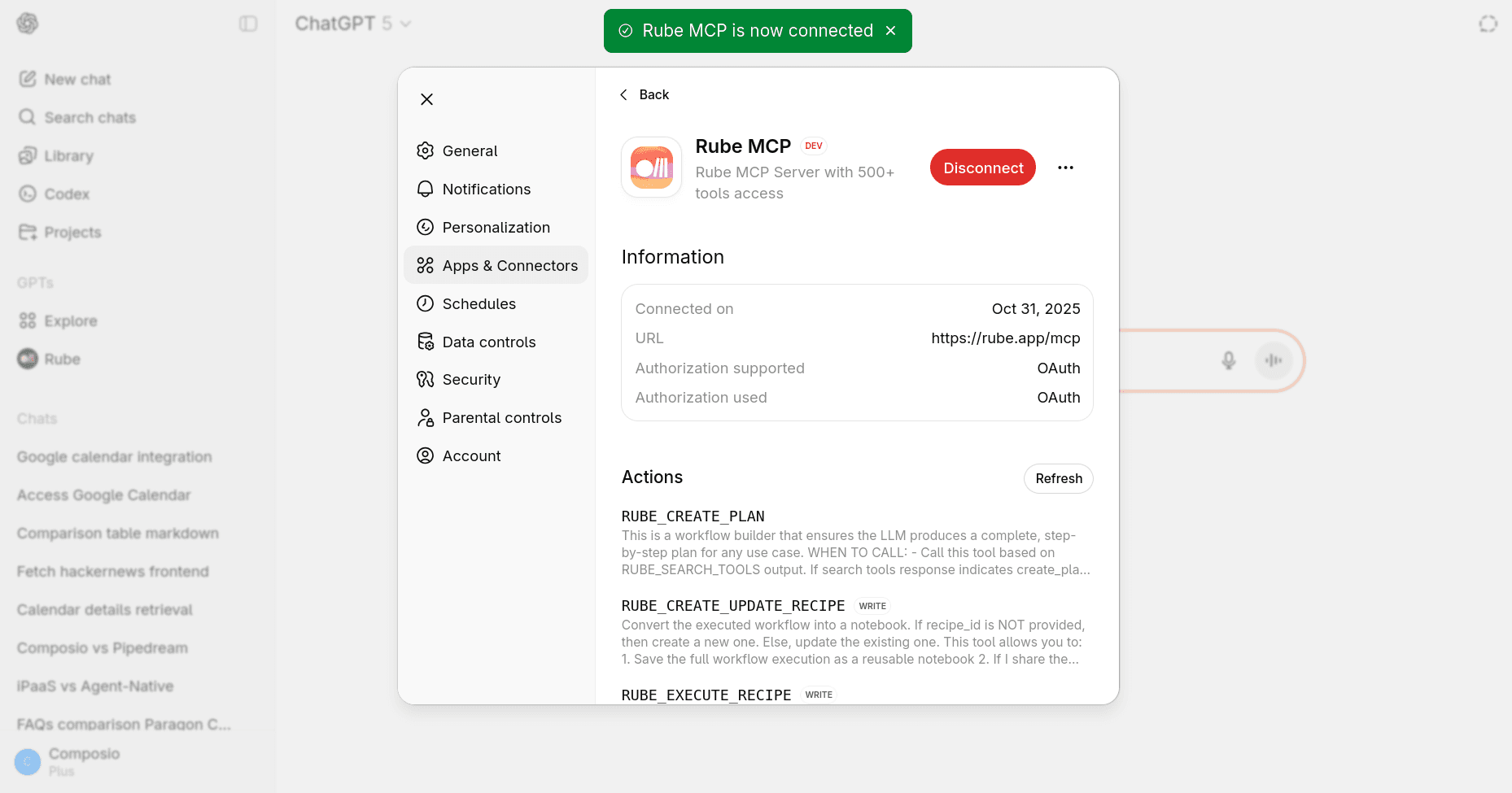
Task: Click the Security icon
Action: point(425,379)
